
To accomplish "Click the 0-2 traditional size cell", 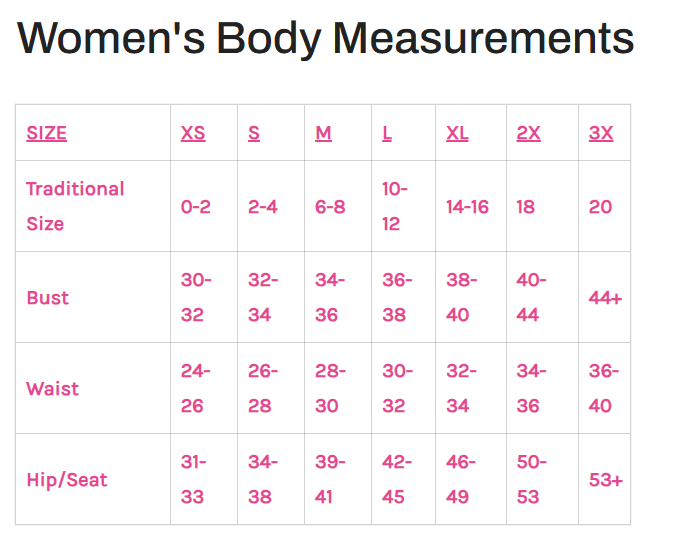I will [x=196, y=207].
